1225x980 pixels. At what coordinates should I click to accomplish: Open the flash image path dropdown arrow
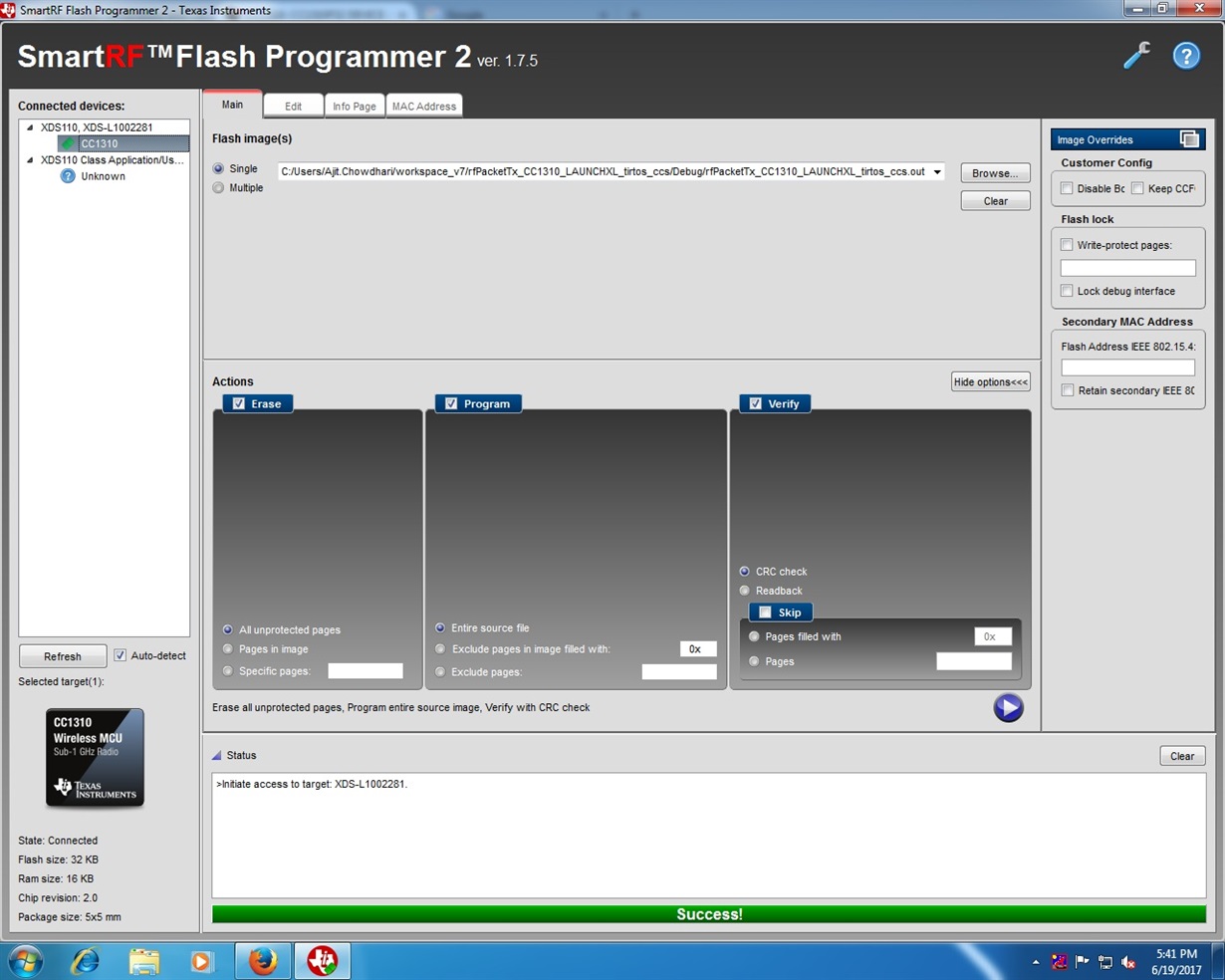point(937,172)
